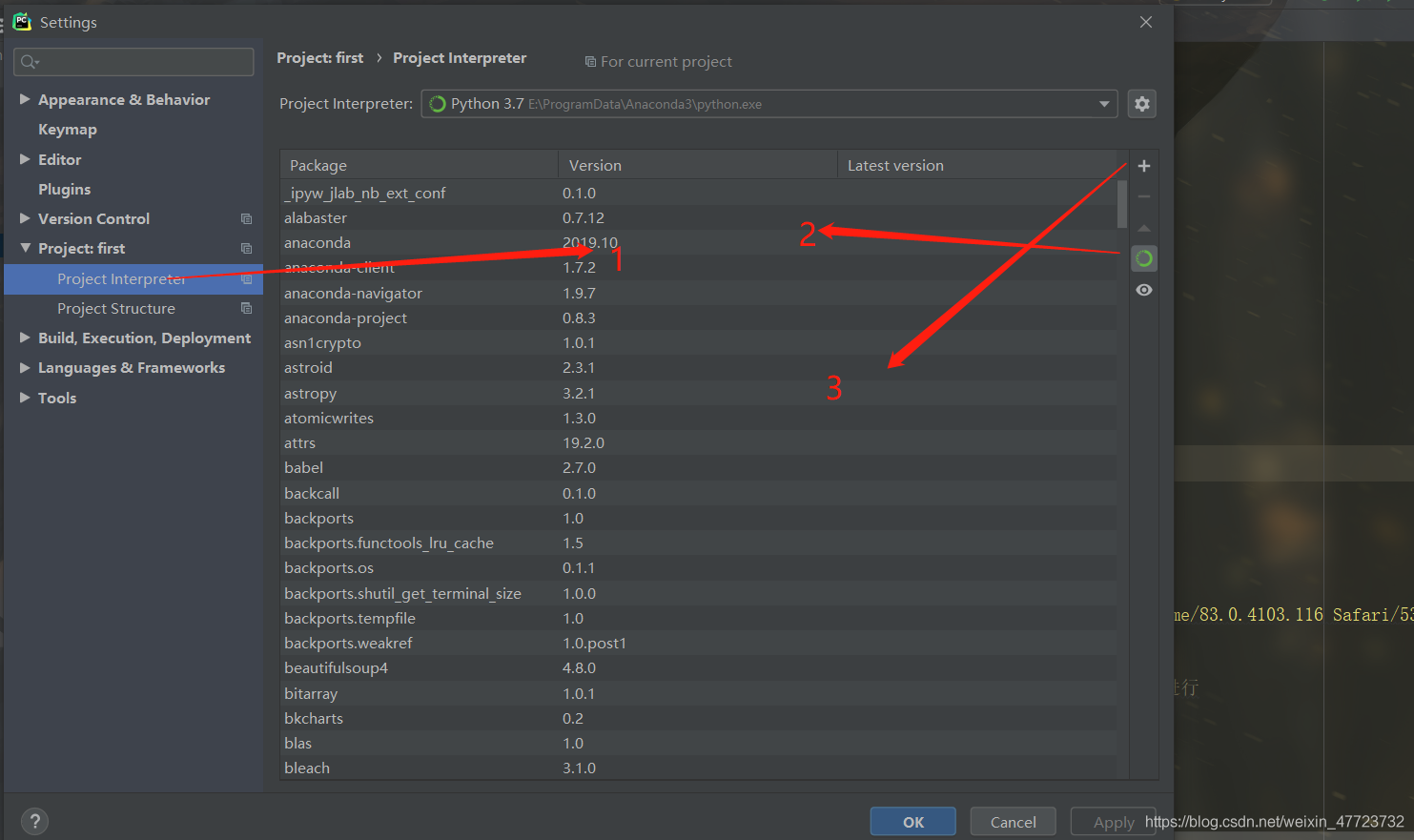
Task: Select Project Interpreter in the tree
Action: pyautogui.click(x=133, y=278)
